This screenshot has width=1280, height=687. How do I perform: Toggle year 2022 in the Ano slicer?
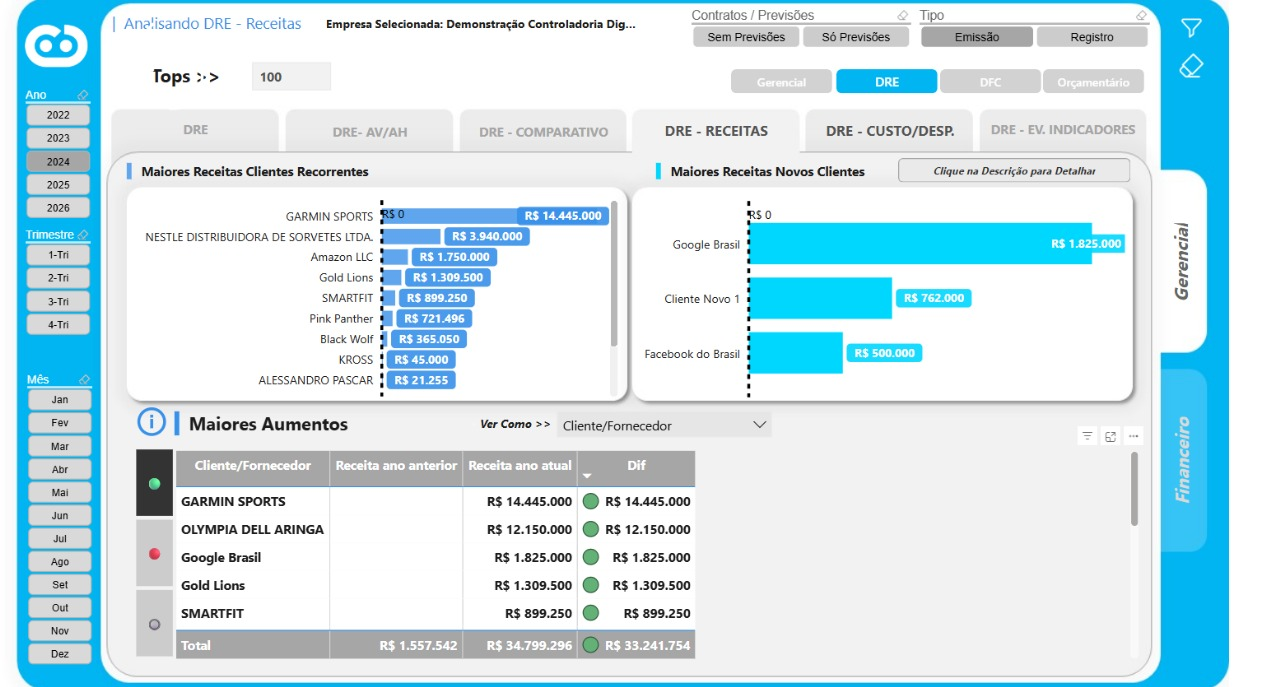pos(58,115)
